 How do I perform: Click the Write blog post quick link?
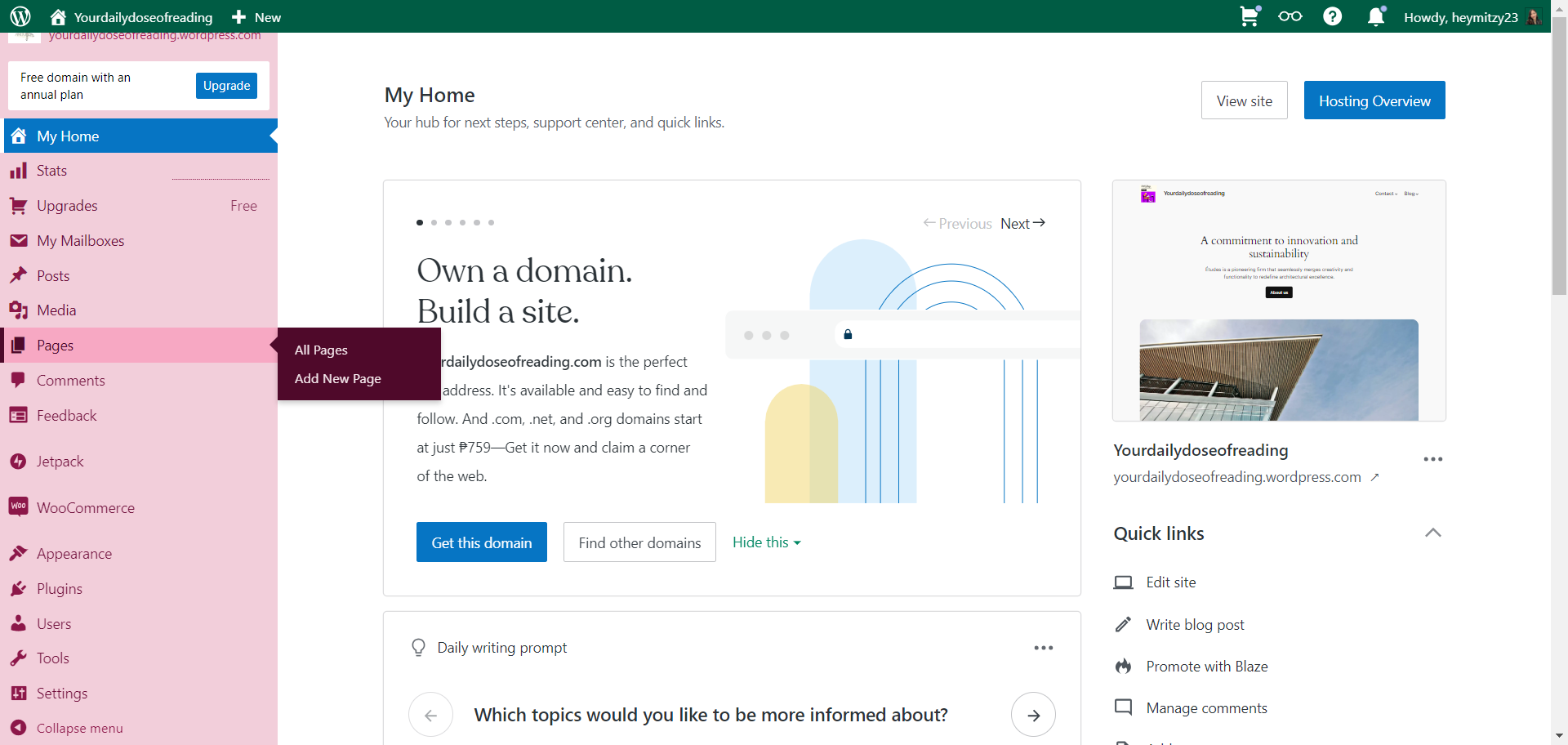click(x=1195, y=625)
